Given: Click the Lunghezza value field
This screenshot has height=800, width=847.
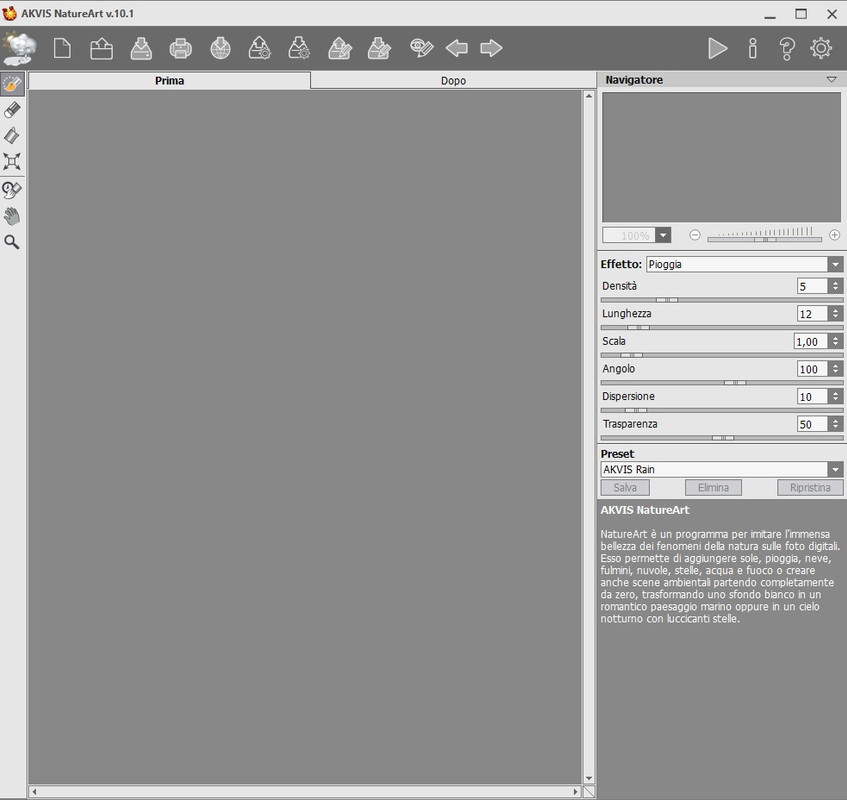Looking at the screenshot, I should 812,314.
